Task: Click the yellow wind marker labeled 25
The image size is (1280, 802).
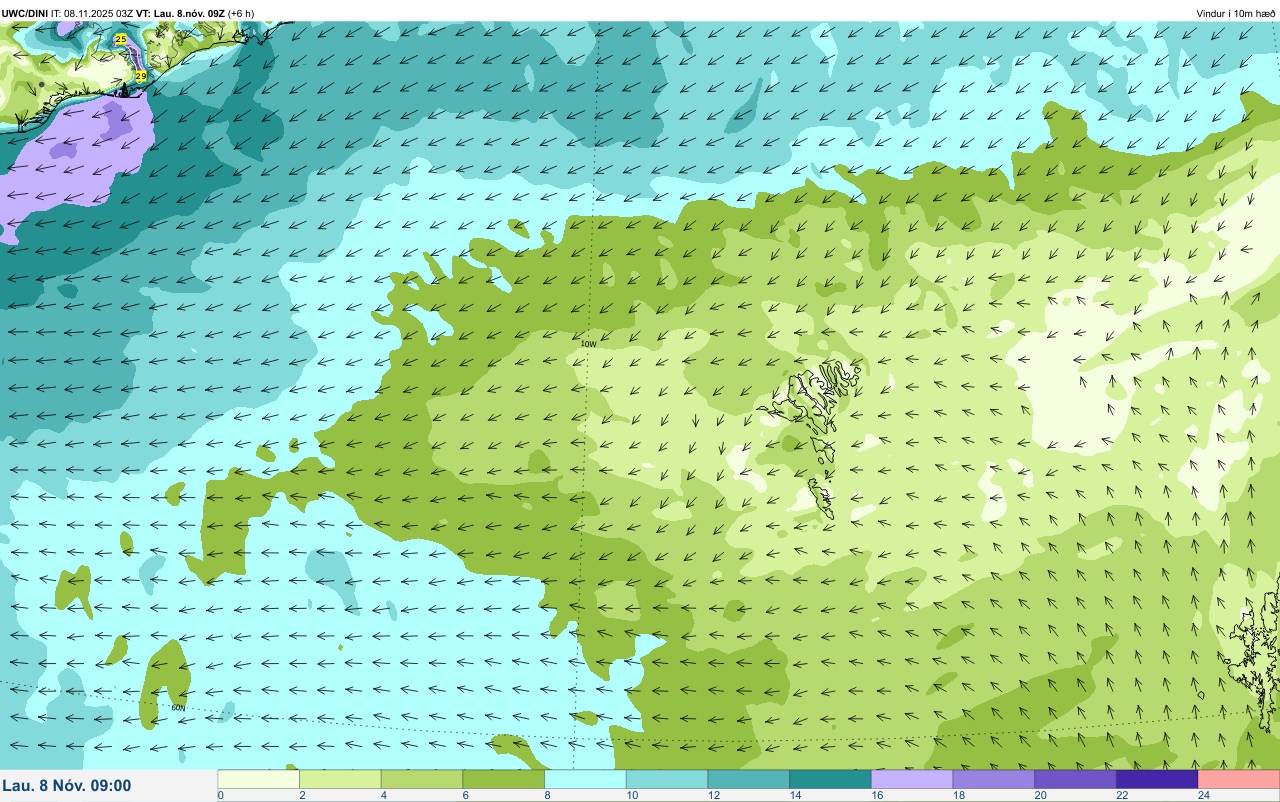Action: pos(121,39)
